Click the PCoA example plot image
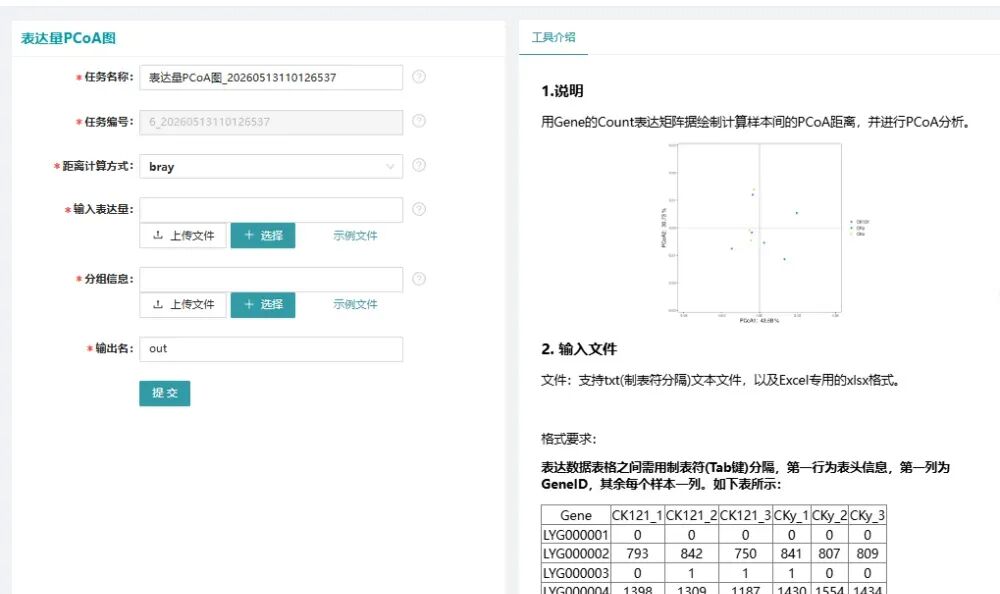The width and height of the screenshot is (1000, 594). [x=764, y=233]
